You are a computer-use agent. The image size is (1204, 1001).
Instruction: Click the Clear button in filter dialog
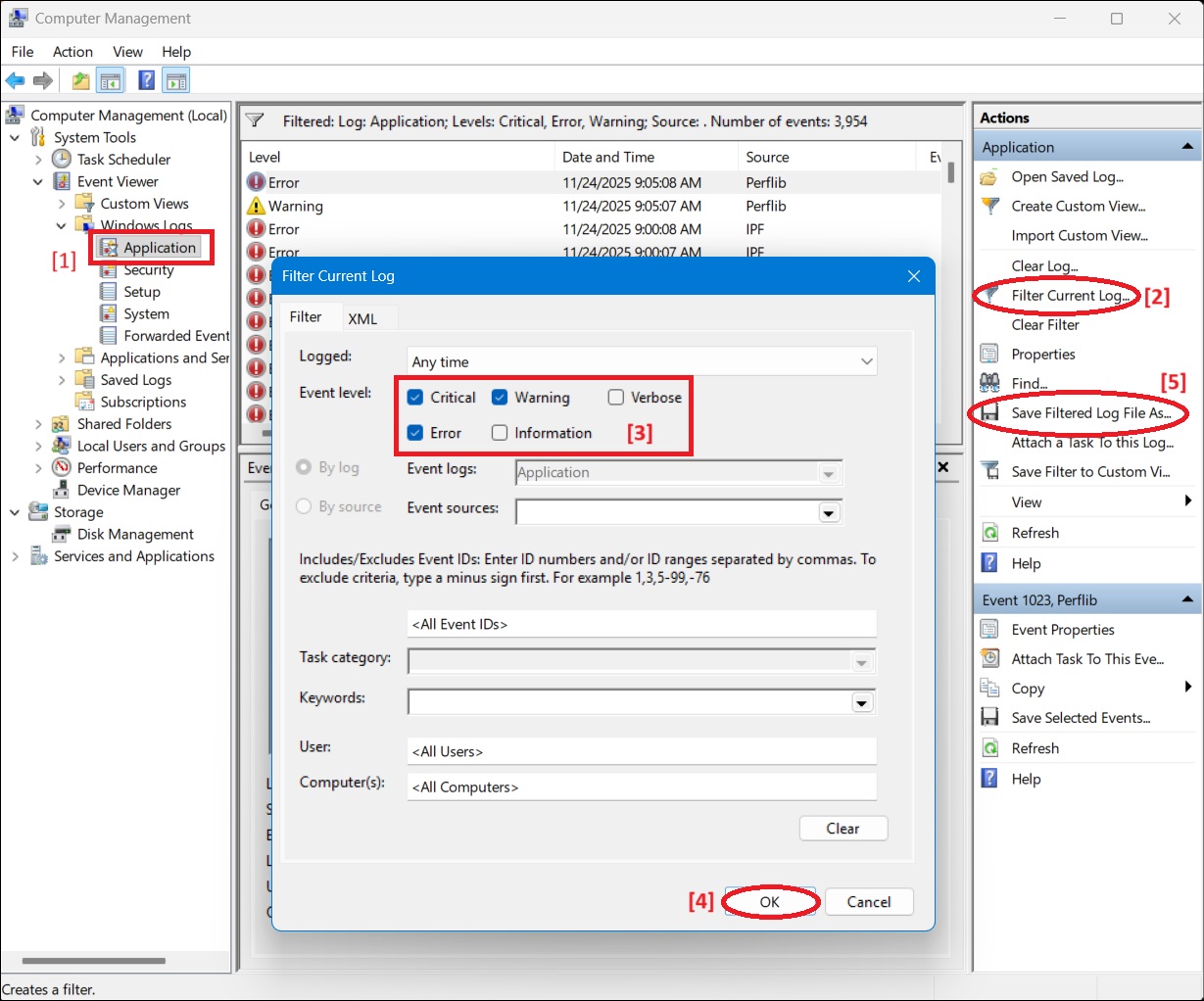843,829
